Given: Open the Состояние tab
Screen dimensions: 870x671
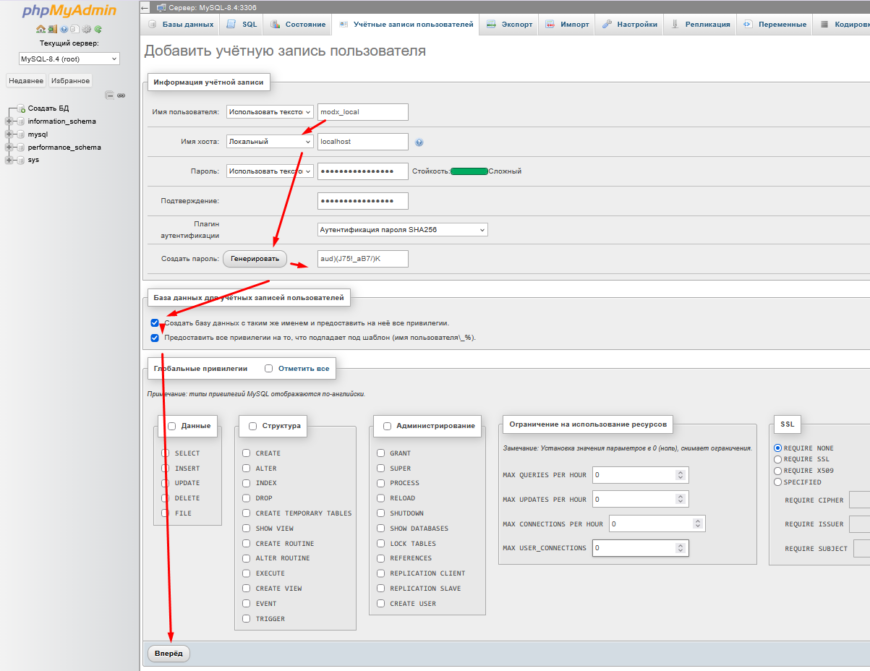Looking at the screenshot, I should 299,24.
